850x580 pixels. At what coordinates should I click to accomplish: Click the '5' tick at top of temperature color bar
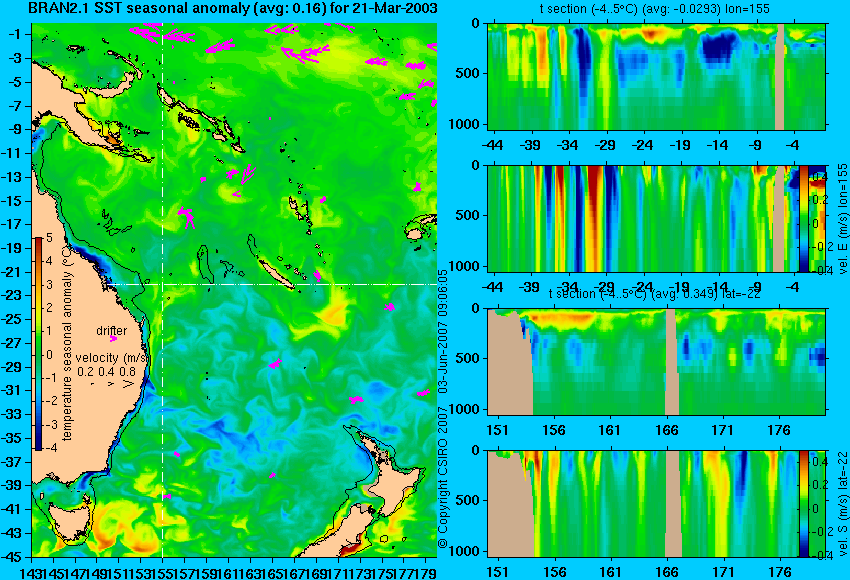tap(49, 237)
